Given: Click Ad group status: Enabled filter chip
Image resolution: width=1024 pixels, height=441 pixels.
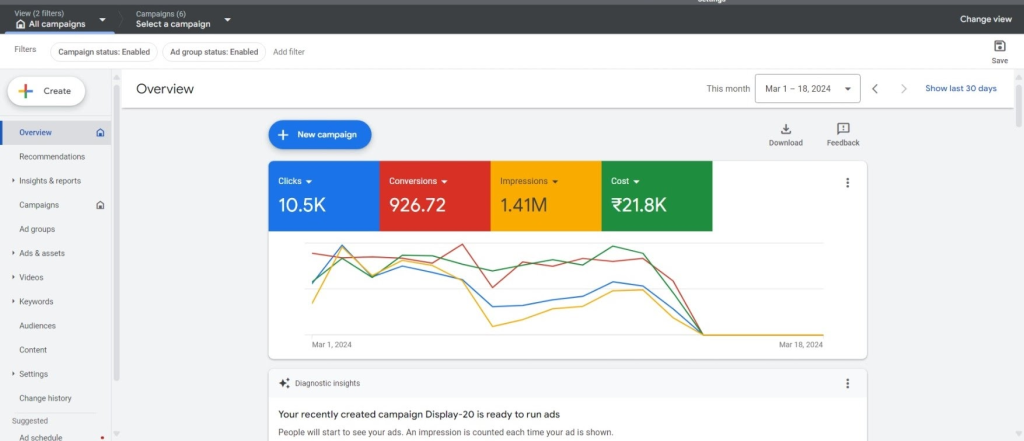Looking at the screenshot, I should click(x=214, y=52).
